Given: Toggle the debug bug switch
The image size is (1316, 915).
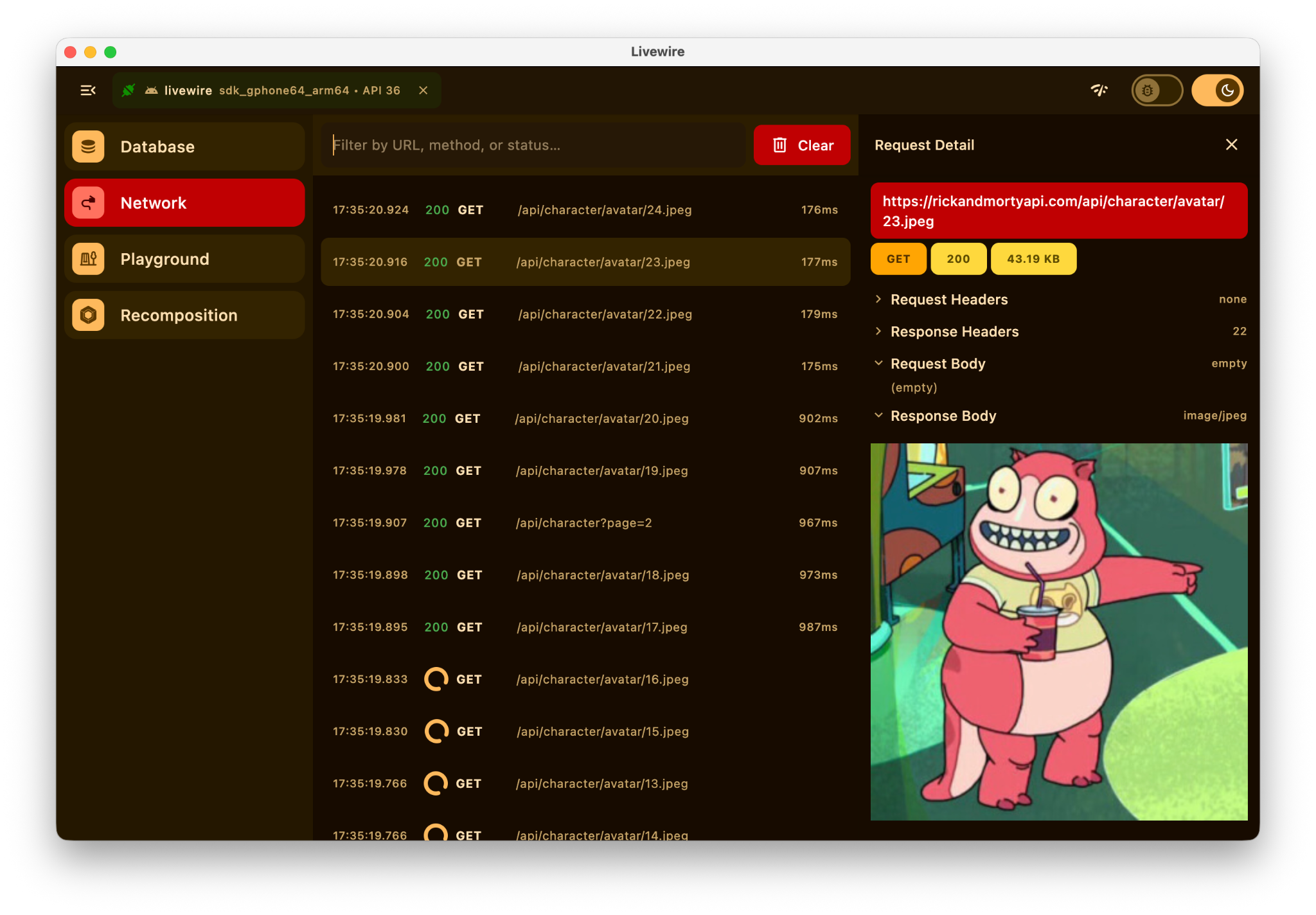Looking at the screenshot, I should [1157, 91].
